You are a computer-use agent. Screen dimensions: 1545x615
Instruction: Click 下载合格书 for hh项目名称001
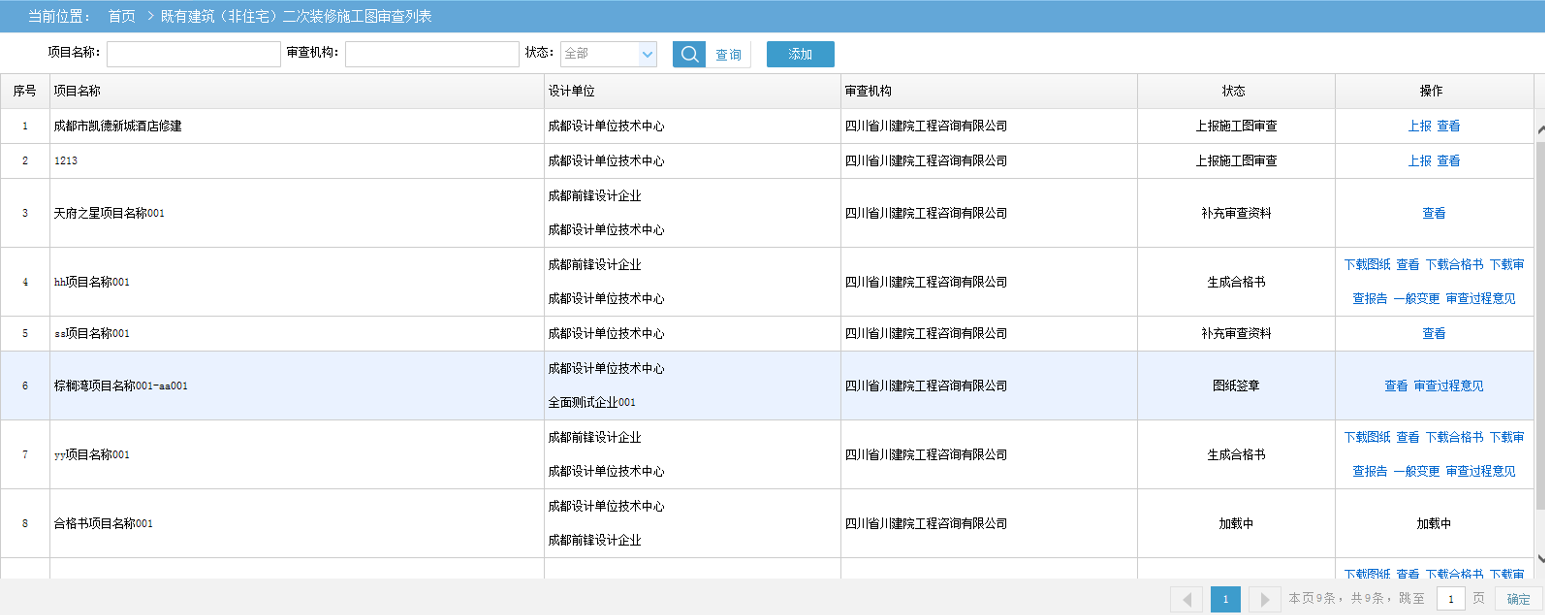point(1454,265)
